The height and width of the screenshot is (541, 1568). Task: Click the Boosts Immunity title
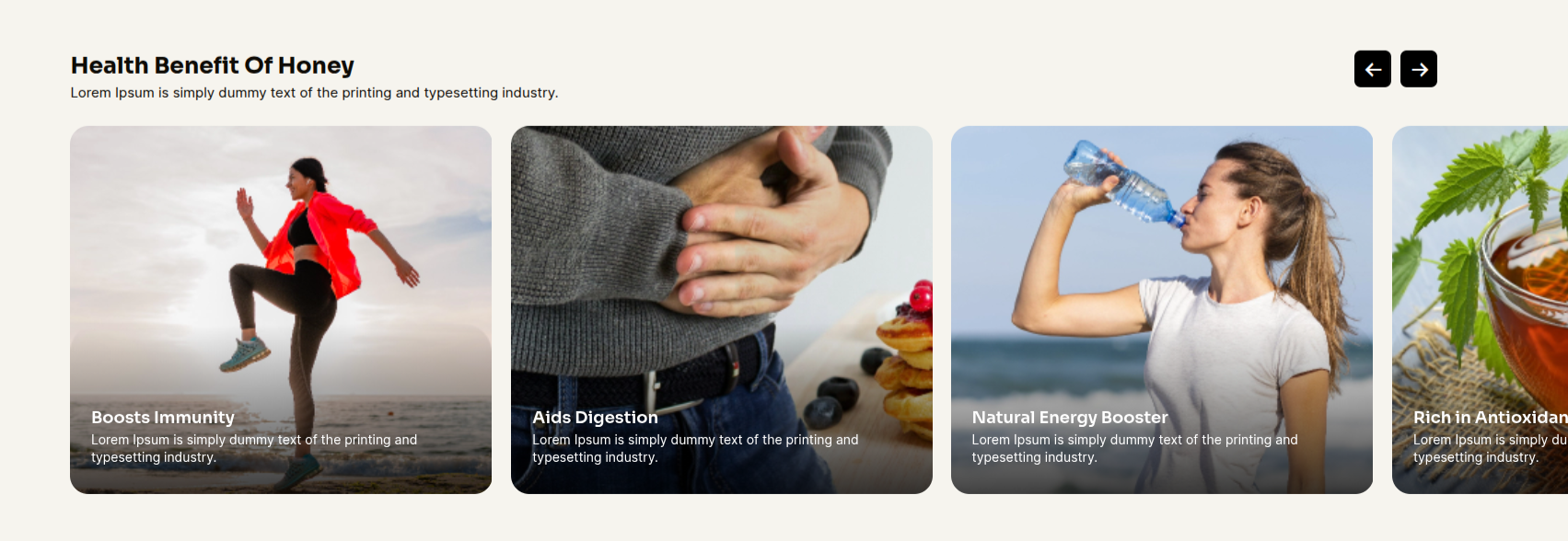click(x=163, y=418)
